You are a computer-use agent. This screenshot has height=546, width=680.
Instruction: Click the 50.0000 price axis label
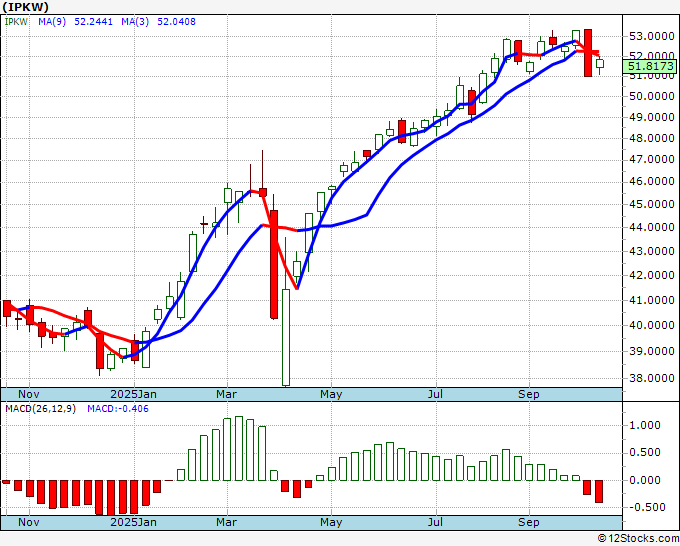pyautogui.click(x=651, y=96)
